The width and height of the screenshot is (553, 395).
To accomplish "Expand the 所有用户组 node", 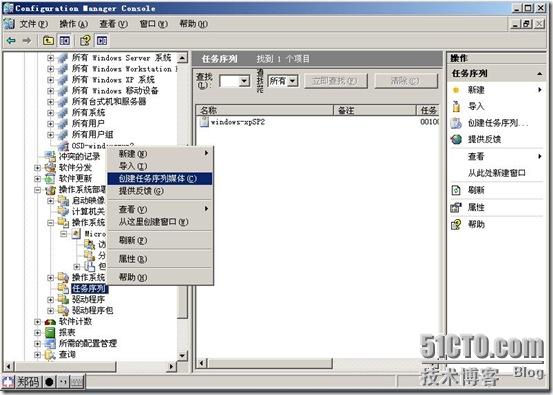I will click(x=50, y=134).
